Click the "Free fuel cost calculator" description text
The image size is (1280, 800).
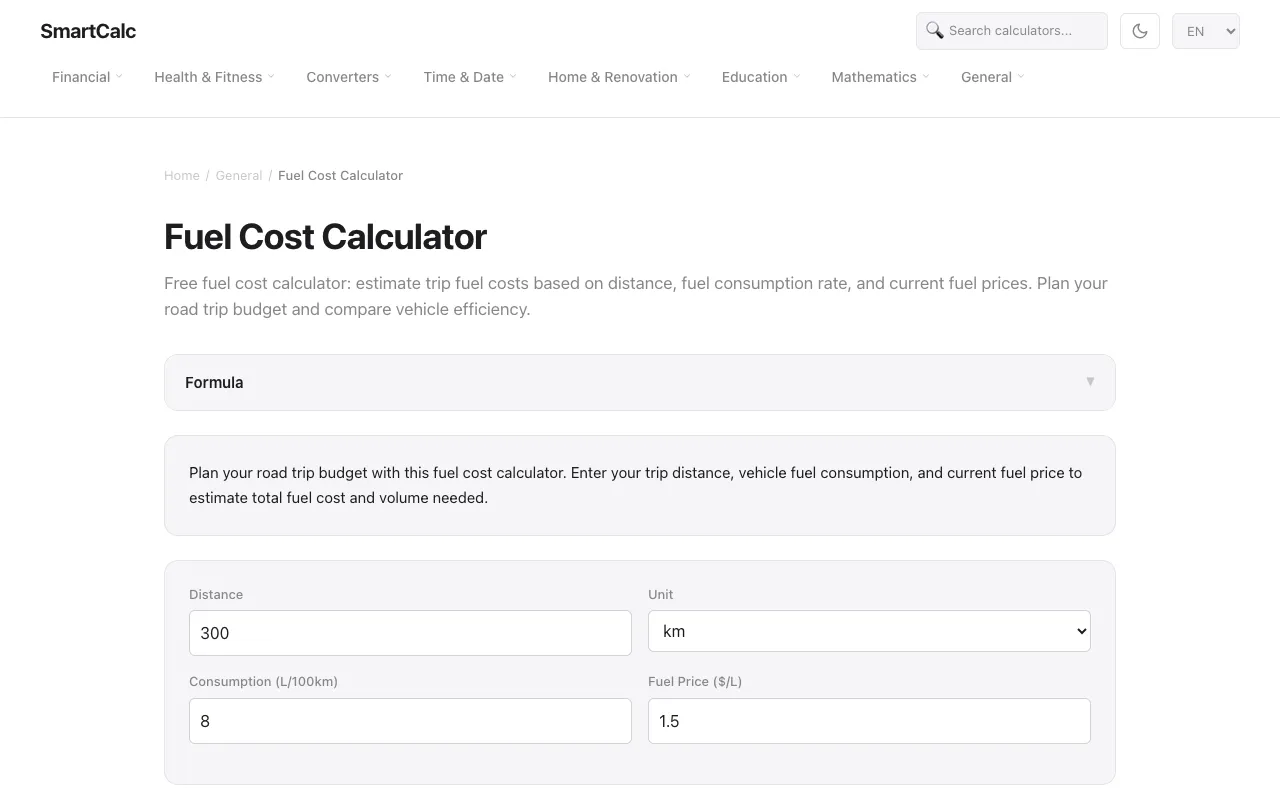coord(636,296)
